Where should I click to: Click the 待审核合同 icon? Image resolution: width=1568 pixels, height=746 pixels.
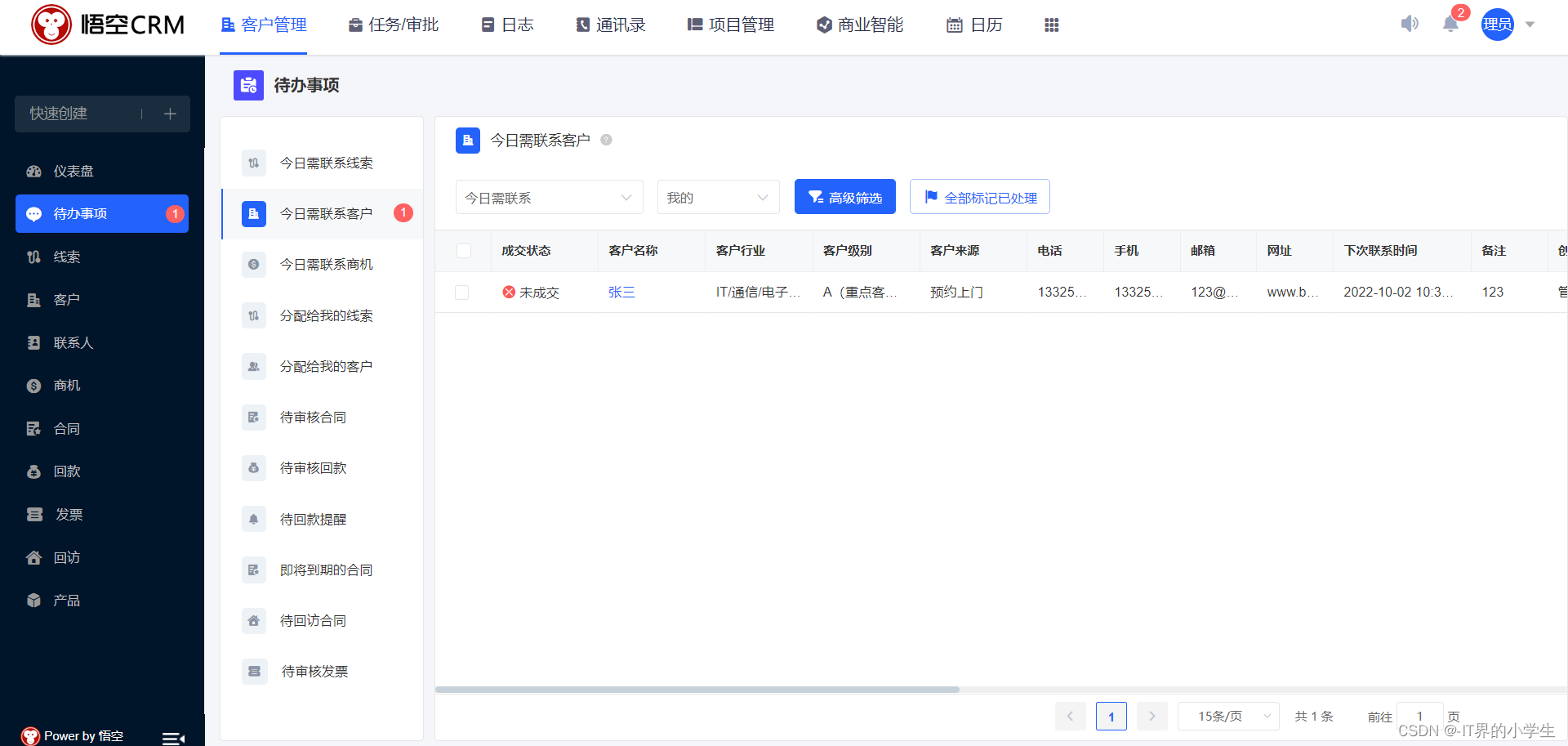coord(254,418)
